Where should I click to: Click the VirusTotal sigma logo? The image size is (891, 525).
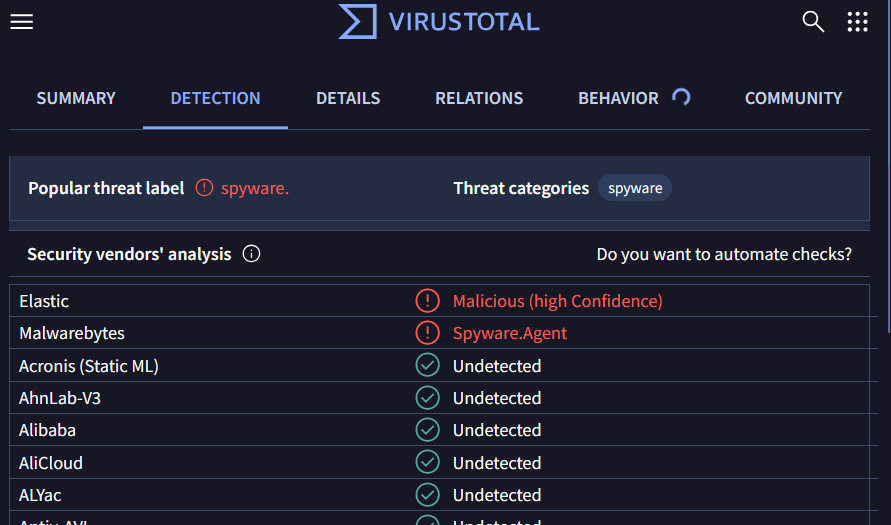[358, 22]
